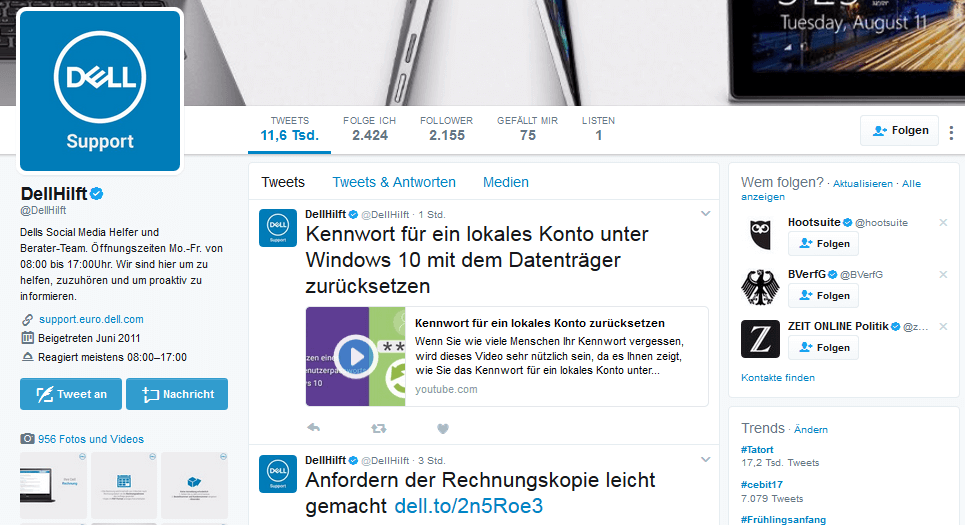Click Dell avatar on Kennwort tweet

tap(278, 228)
